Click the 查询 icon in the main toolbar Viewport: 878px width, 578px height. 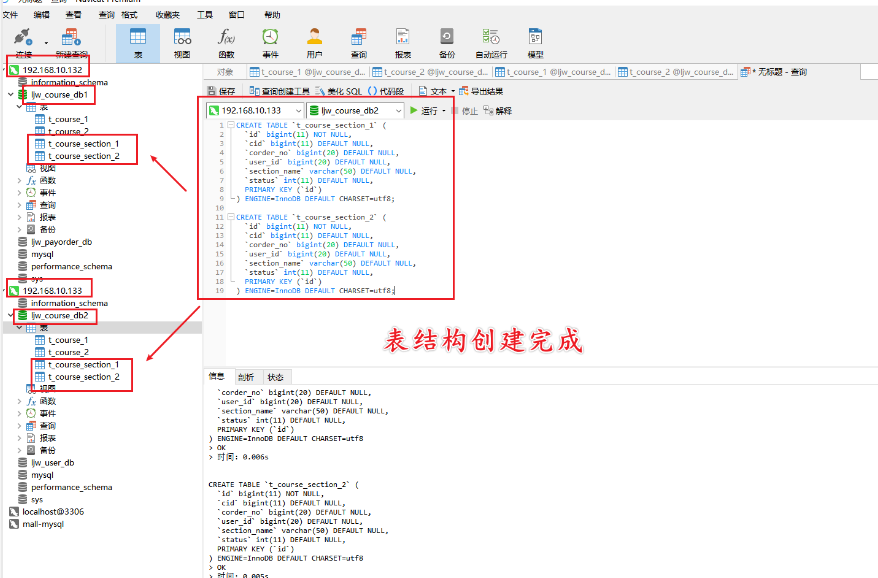(358, 37)
